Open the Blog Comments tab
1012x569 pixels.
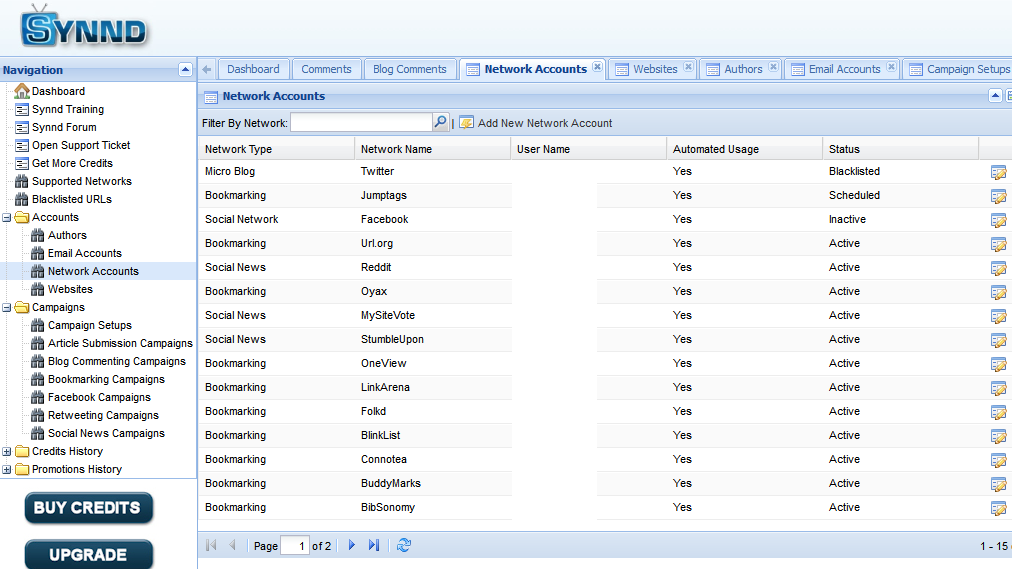(x=410, y=69)
